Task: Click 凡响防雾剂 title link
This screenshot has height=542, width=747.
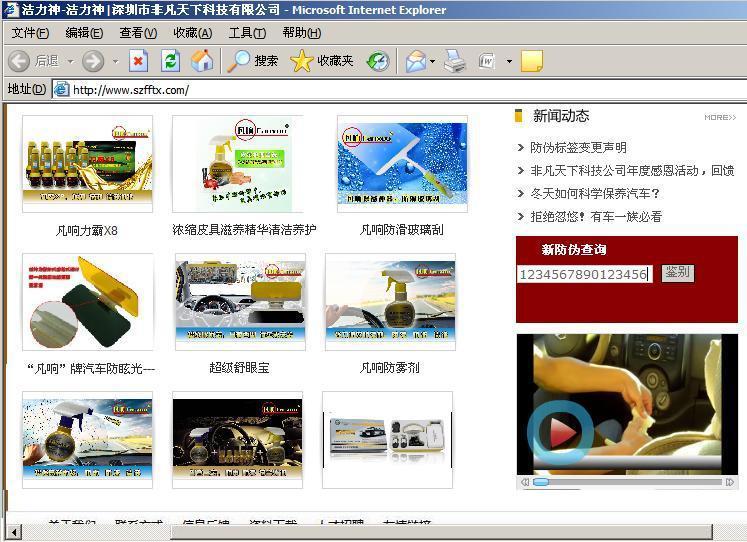Action: coord(389,367)
